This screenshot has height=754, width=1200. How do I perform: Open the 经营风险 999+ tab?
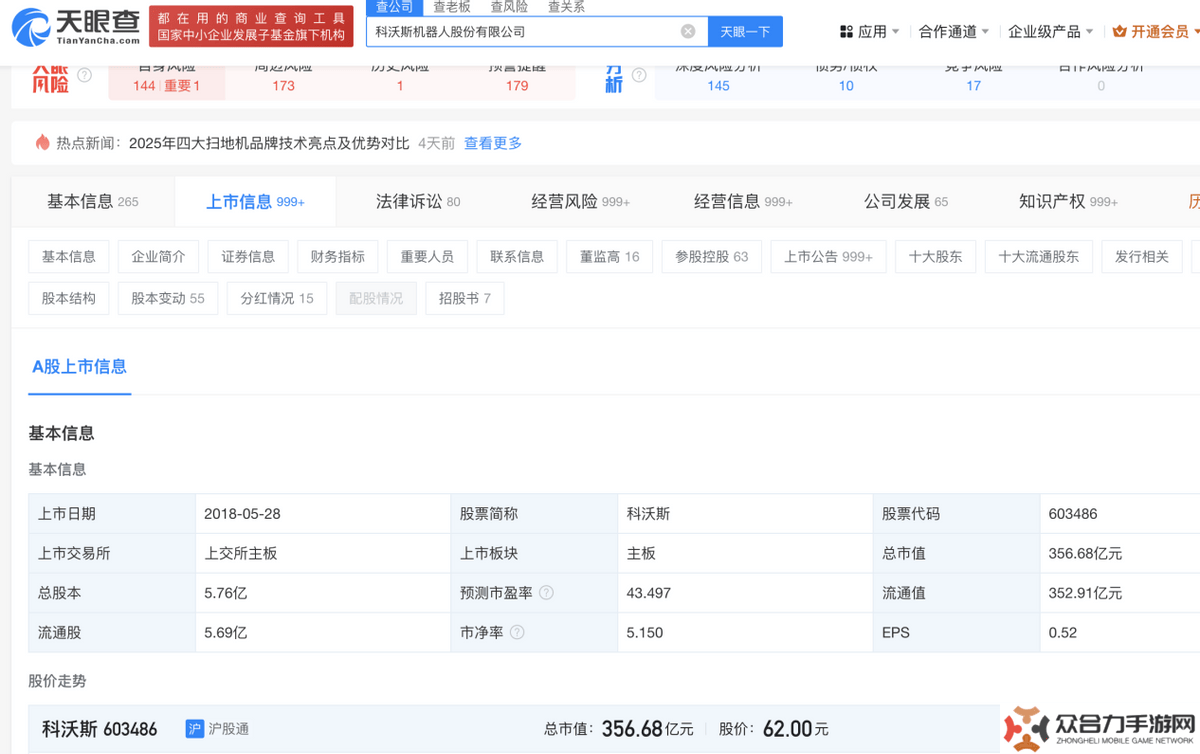581,202
